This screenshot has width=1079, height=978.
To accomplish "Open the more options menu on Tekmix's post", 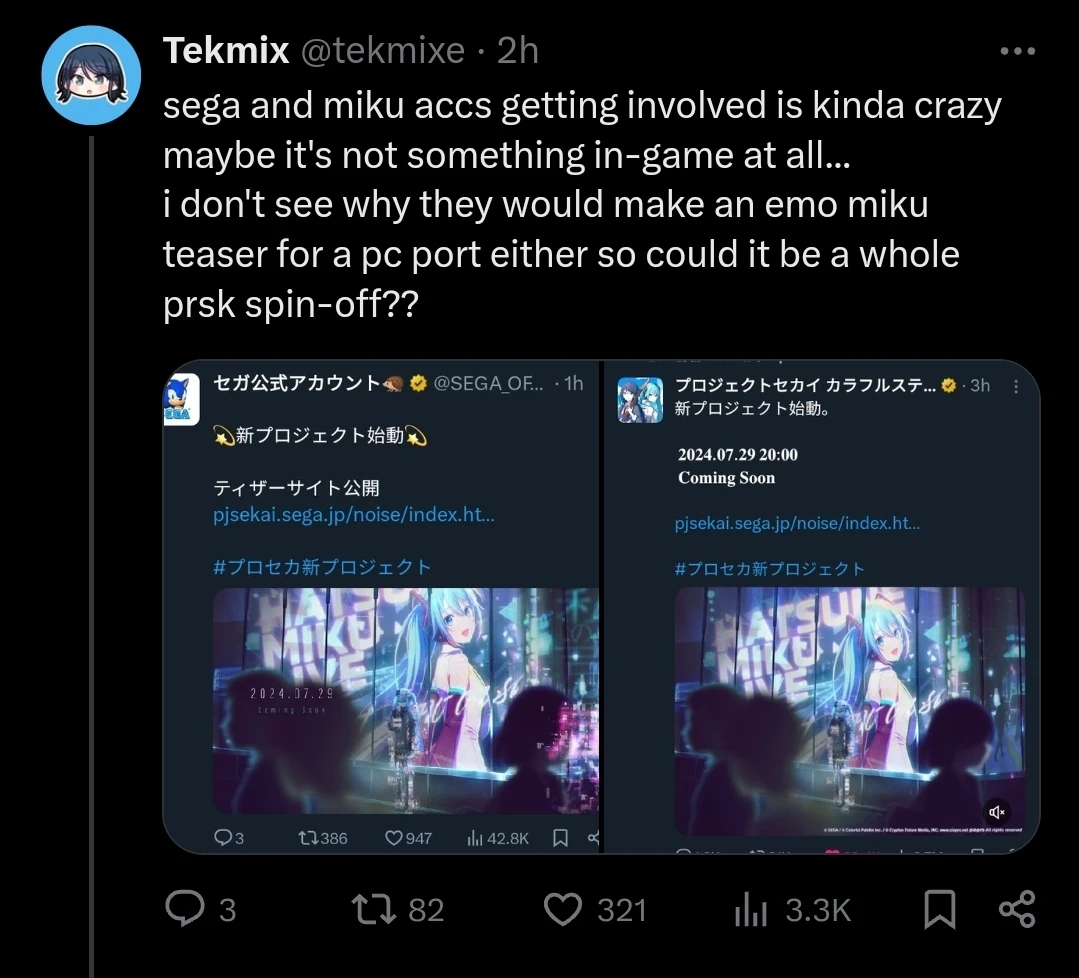I will click(1017, 49).
